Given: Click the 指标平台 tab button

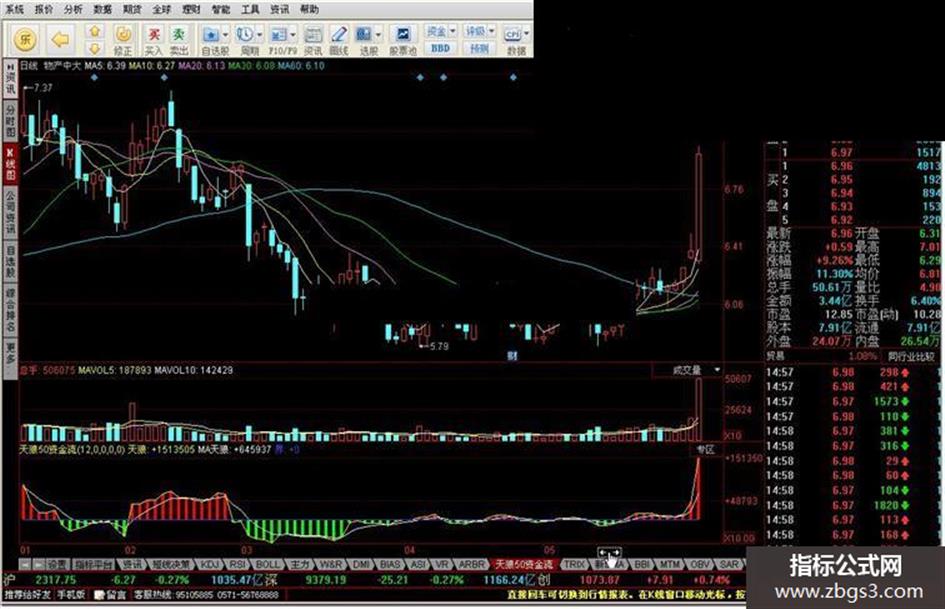Looking at the screenshot, I should tap(93, 564).
